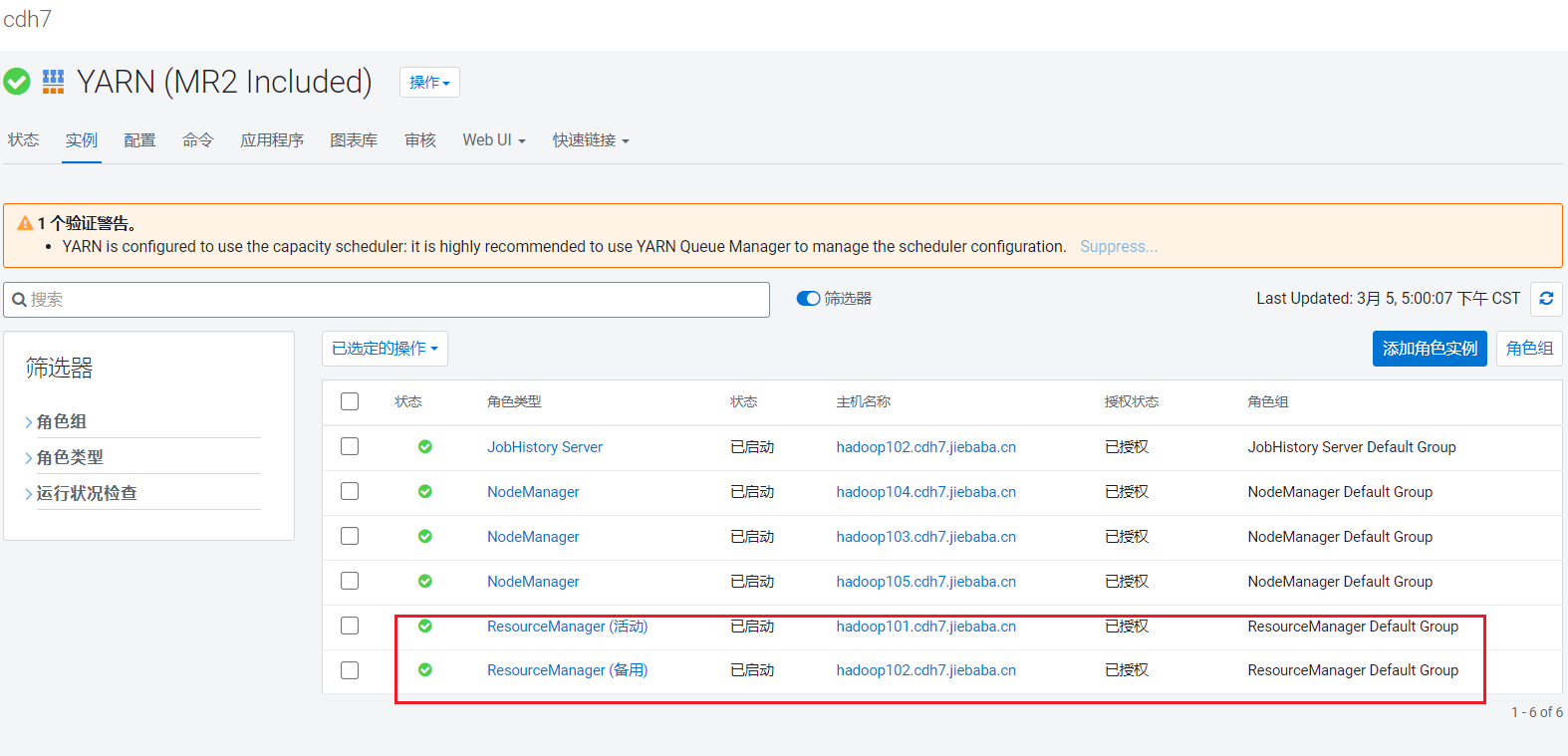
Task: Open the Web UI dropdown menu
Action: [493, 140]
